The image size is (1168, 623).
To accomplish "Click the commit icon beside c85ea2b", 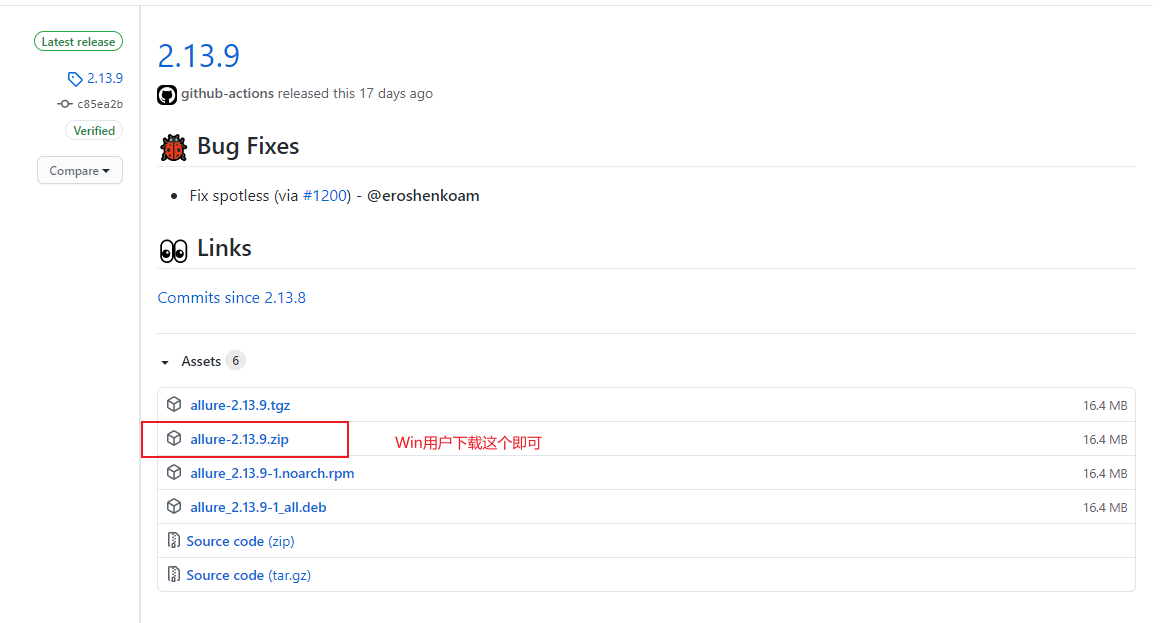I will (x=65, y=104).
